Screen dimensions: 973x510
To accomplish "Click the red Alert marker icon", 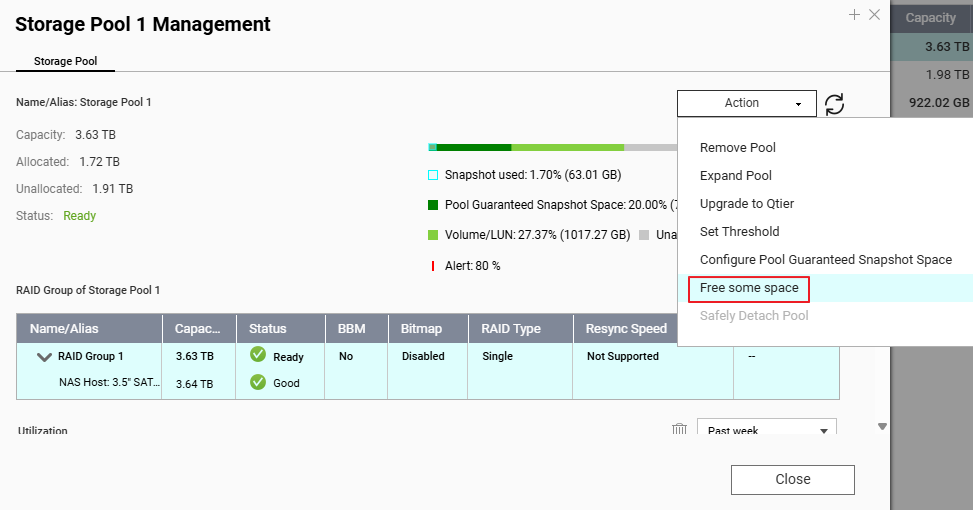I will pos(433,266).
